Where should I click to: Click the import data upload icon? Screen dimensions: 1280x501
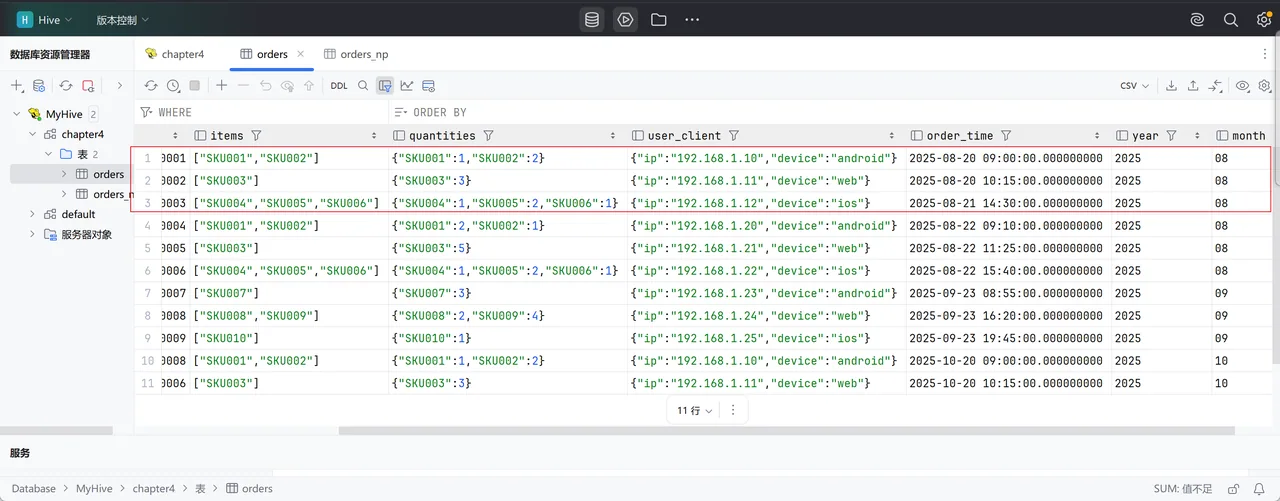tap(1194, 86)
